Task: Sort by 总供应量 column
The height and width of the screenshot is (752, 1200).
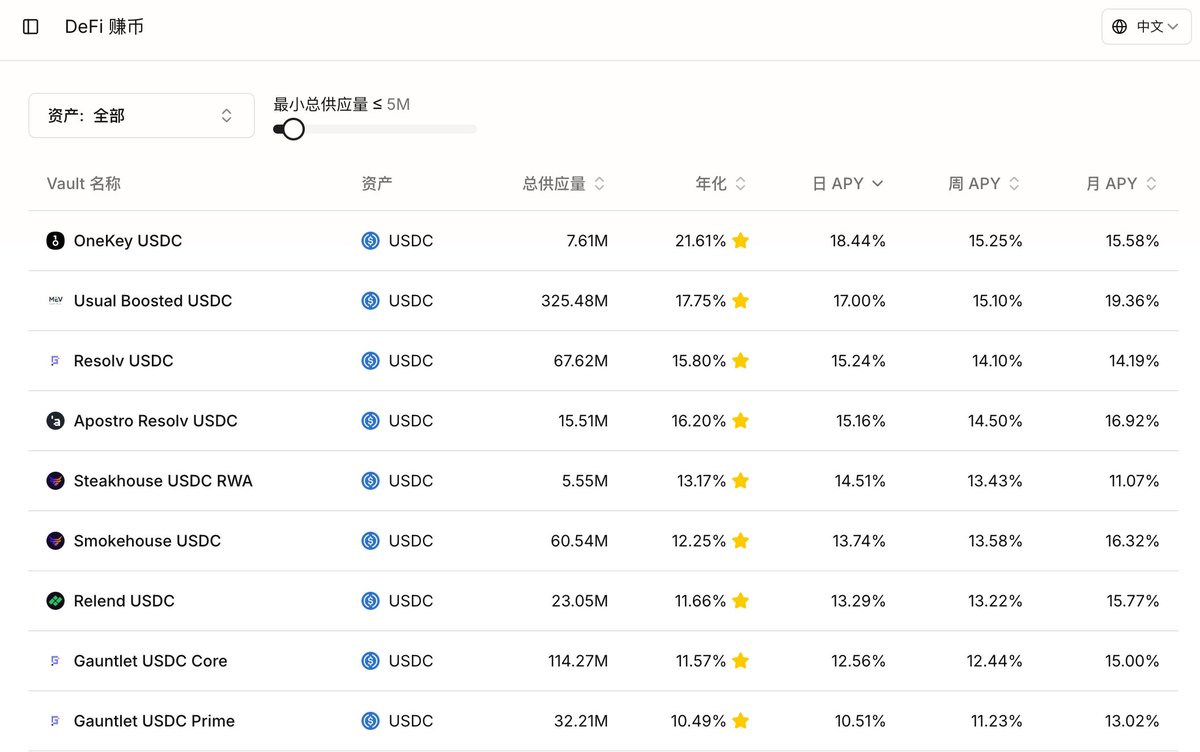Action: coord(564,184)
